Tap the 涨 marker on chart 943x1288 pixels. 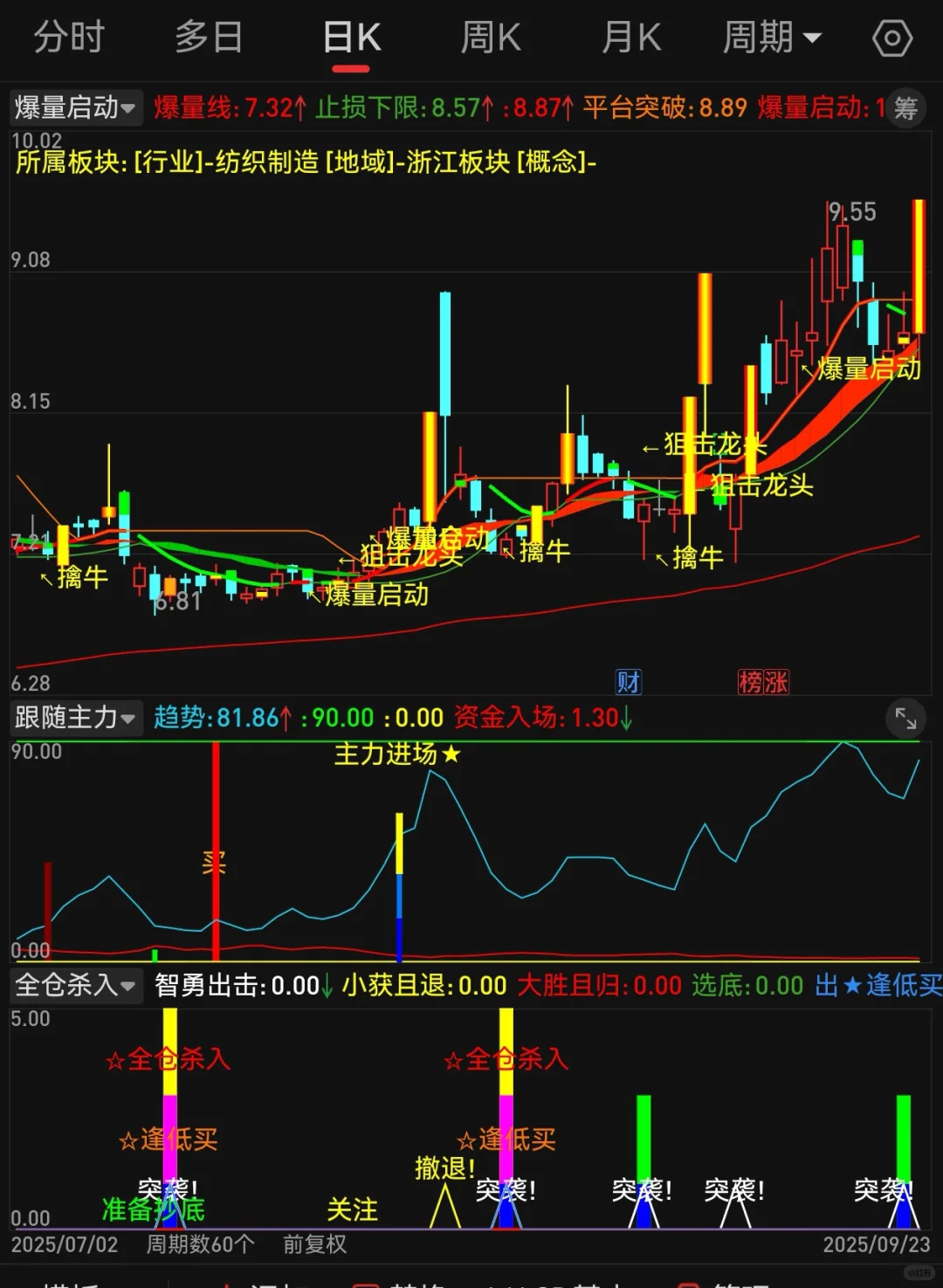776,682
